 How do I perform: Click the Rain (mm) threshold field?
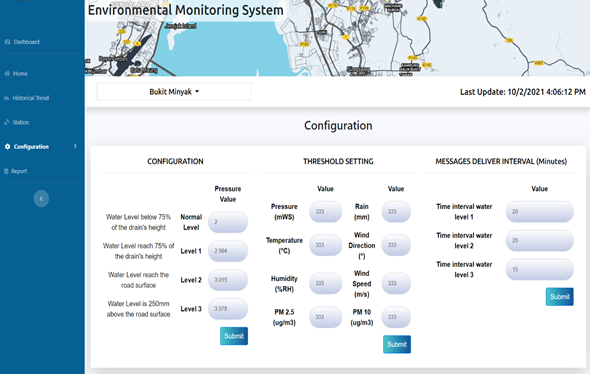click(x=396, y=211)
